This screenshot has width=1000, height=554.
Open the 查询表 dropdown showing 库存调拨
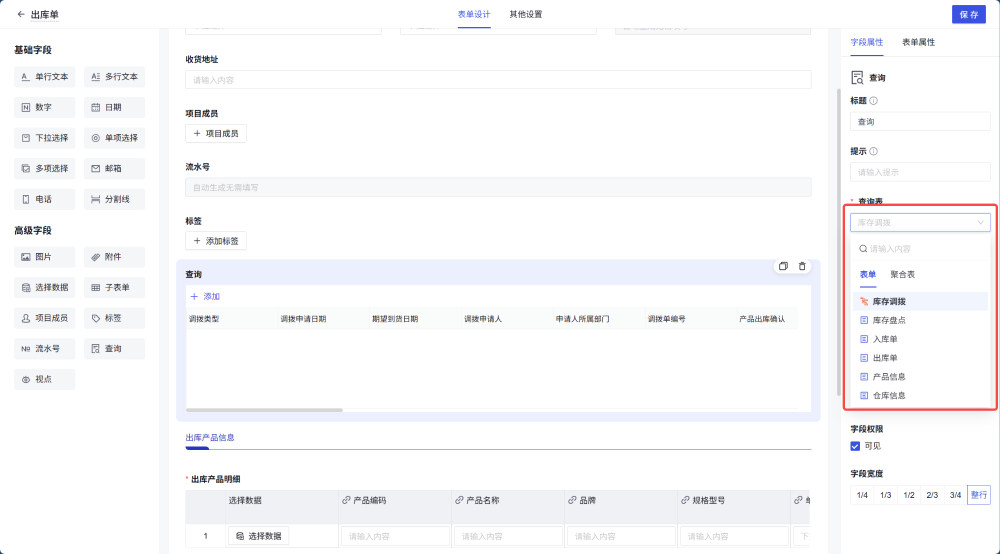(x=920, y=223)
